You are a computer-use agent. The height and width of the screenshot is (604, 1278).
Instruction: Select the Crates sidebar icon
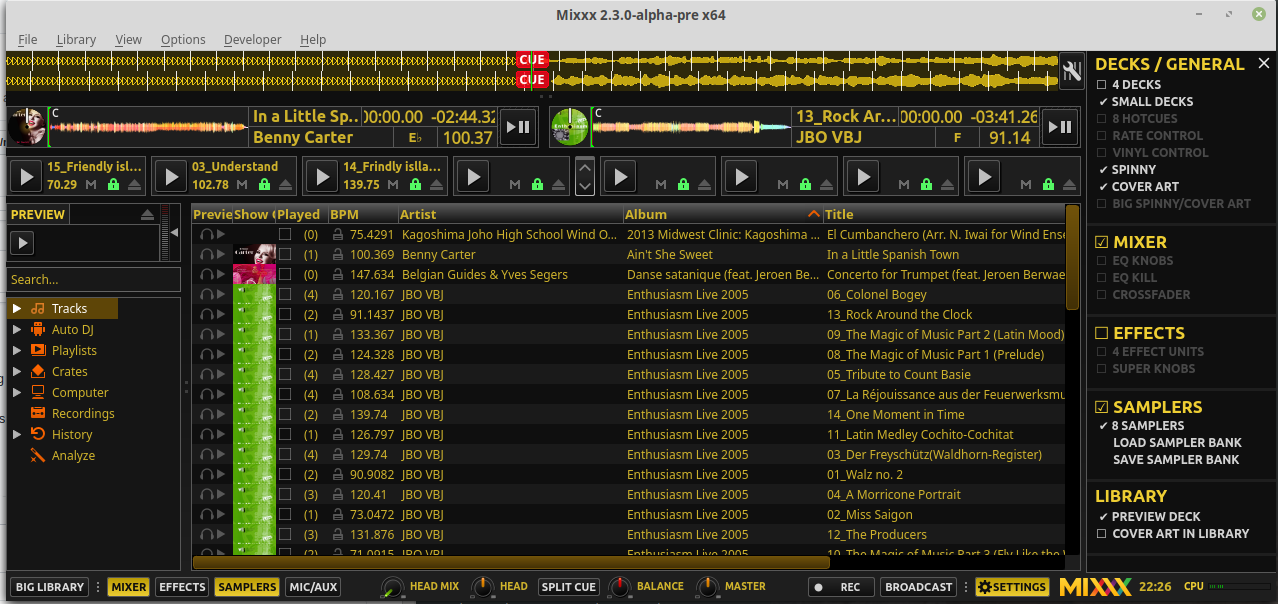38,372
